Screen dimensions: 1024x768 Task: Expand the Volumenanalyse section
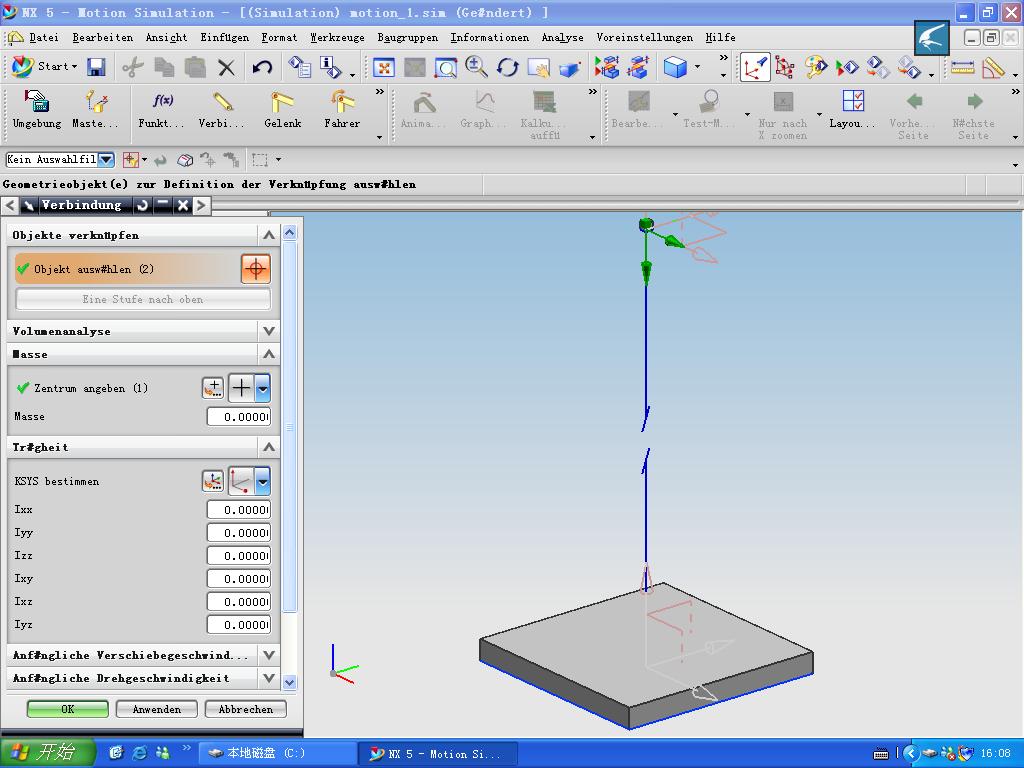click(268, 330)
